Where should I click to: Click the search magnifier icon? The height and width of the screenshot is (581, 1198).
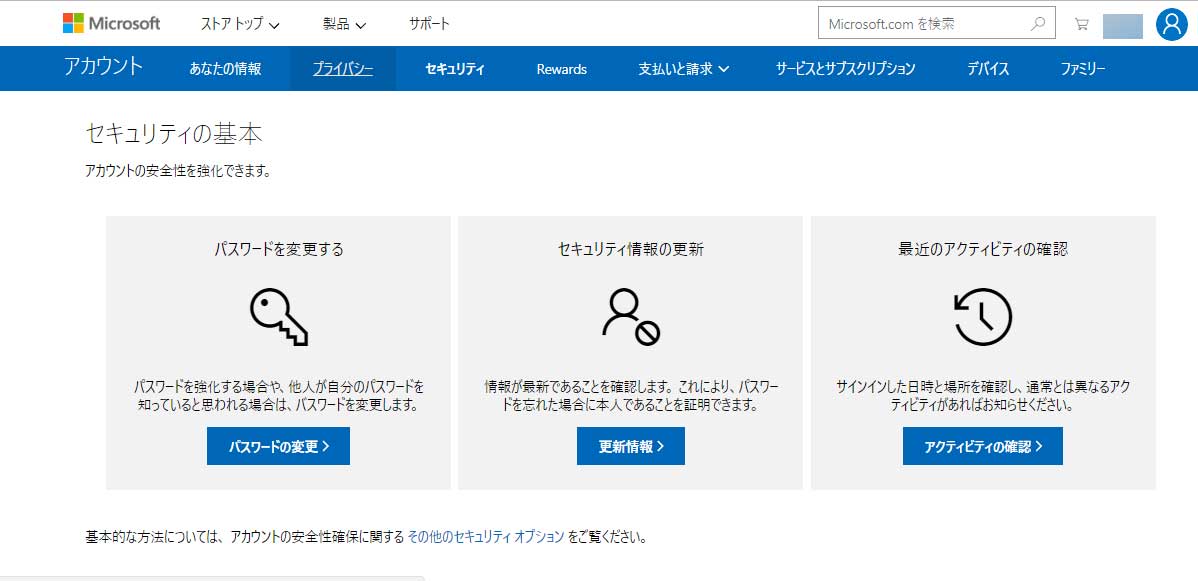point(1038,24)
